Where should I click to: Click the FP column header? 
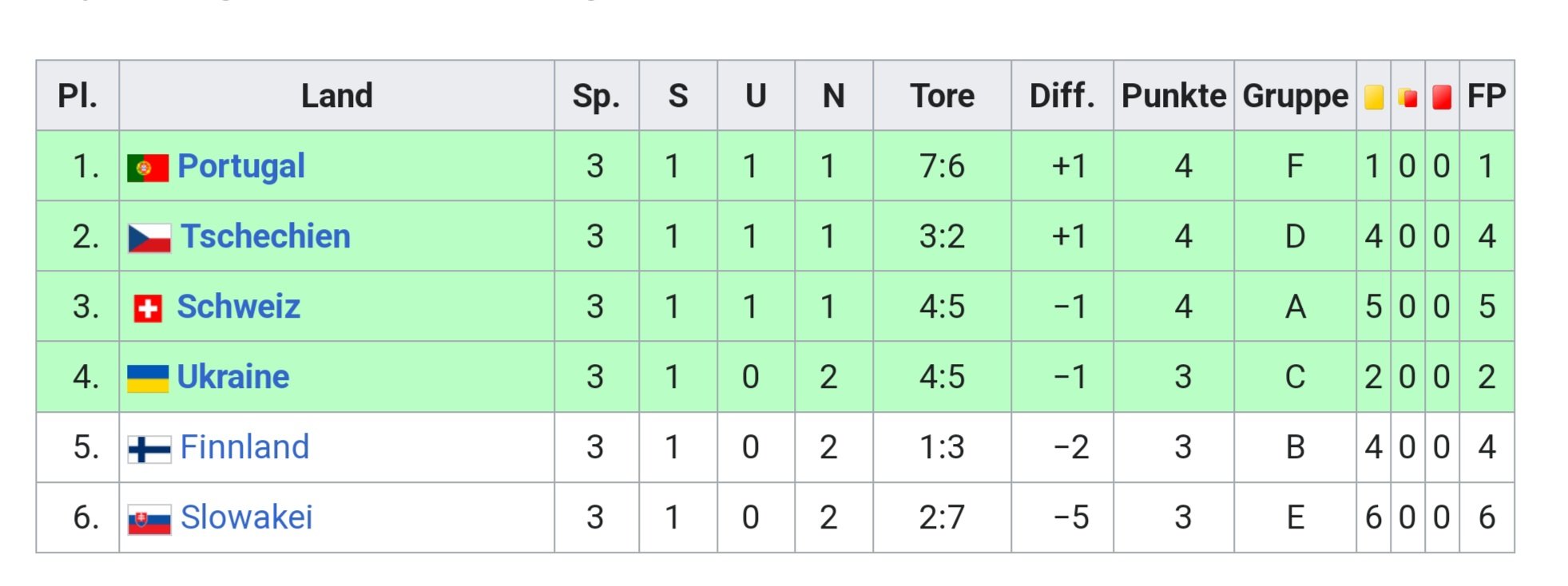[x=1487, y=96]
